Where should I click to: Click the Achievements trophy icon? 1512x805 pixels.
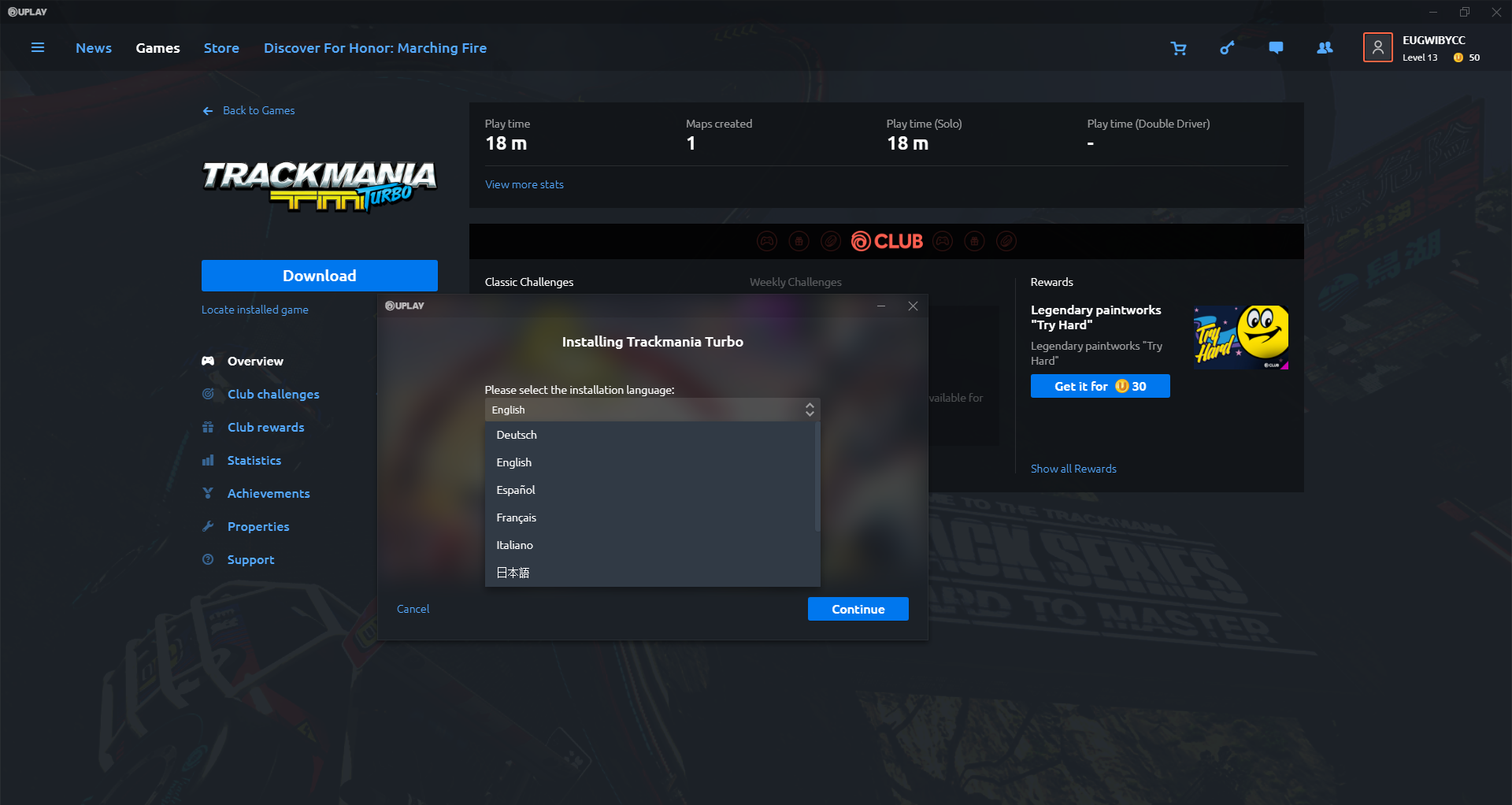tap(208, 493)
